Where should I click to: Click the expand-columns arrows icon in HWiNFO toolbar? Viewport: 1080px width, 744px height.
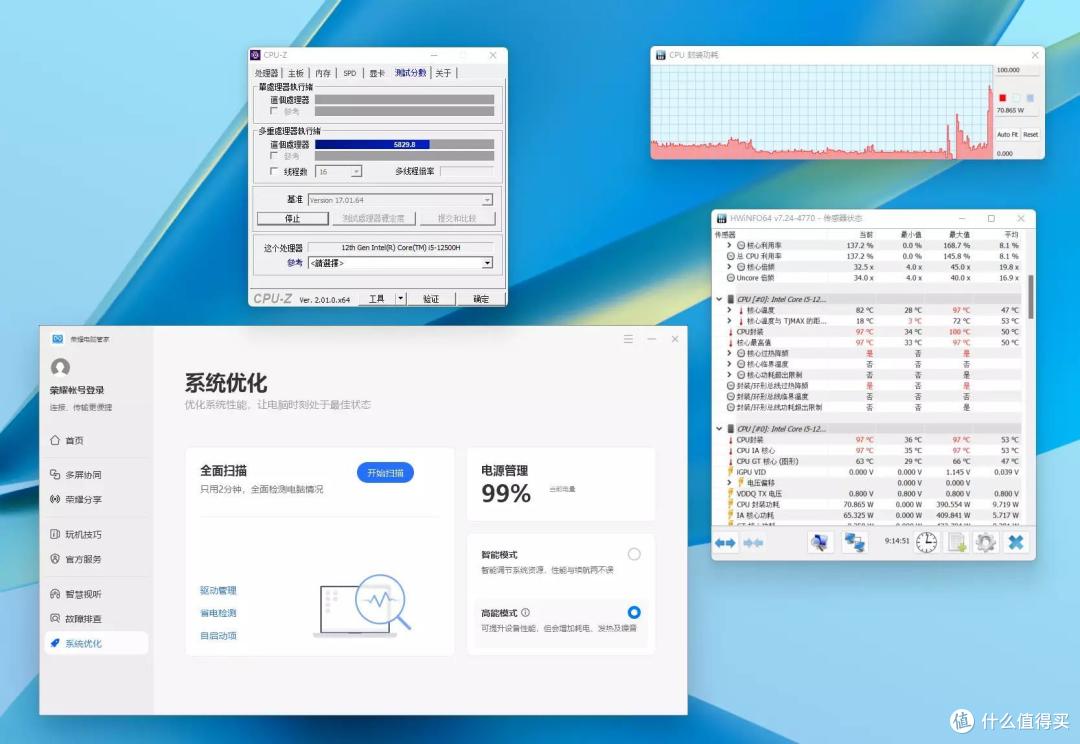[x=725, y=543]
